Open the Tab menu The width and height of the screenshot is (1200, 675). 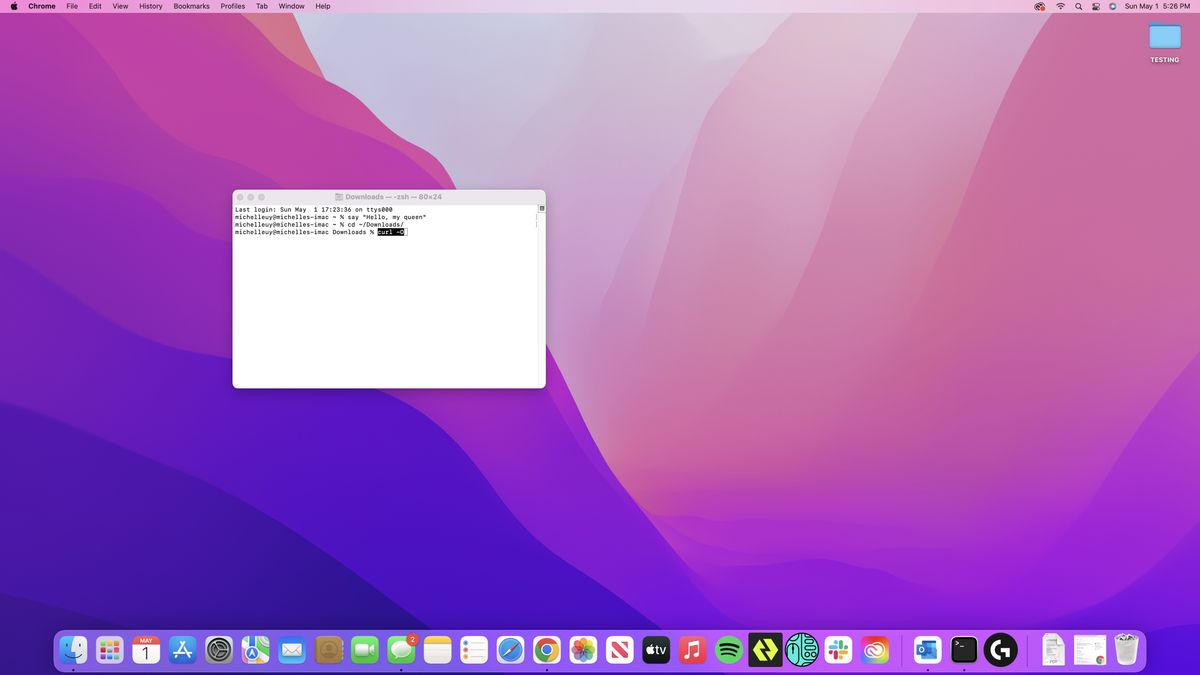pos(262,6)
